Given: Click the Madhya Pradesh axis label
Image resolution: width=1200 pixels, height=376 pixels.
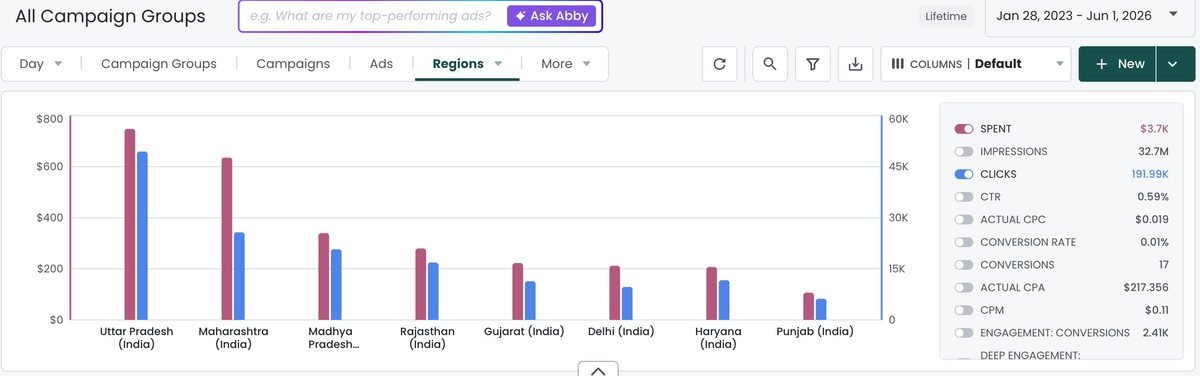Looking at the screenshot, I should (334, 337).
